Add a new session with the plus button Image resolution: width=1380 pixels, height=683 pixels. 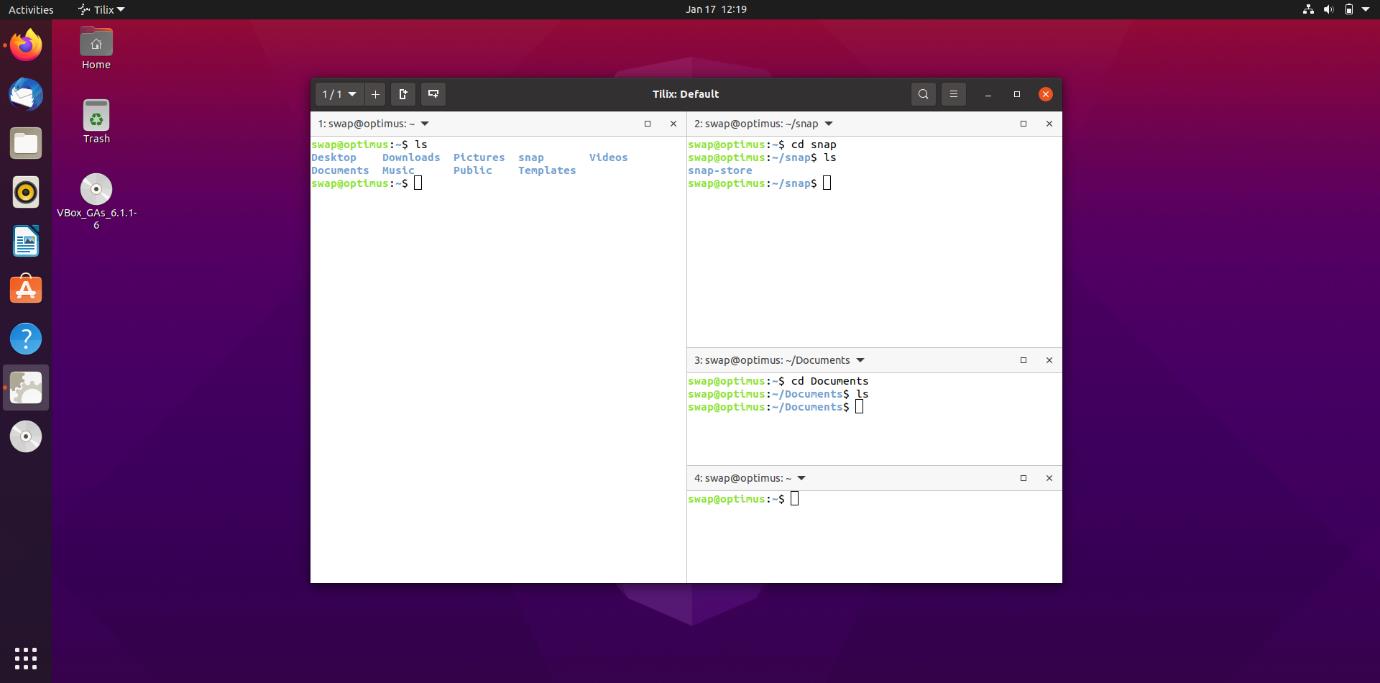point(375,94)
